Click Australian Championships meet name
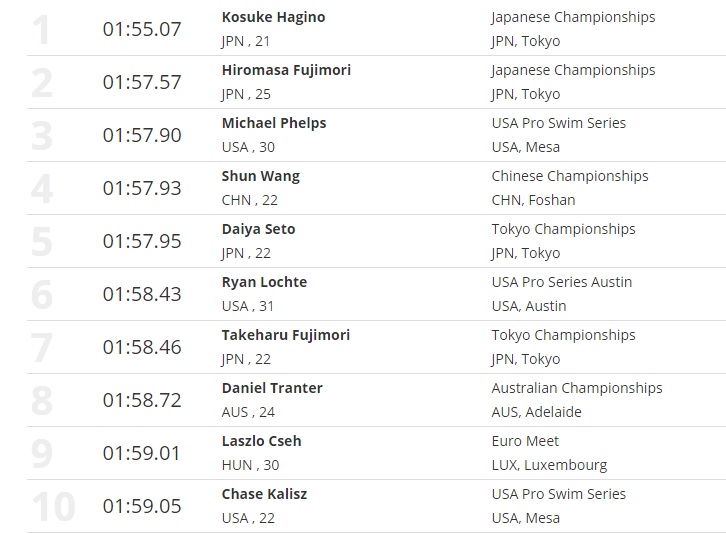This screenshot has width=726, height=534. pos(577,388)
